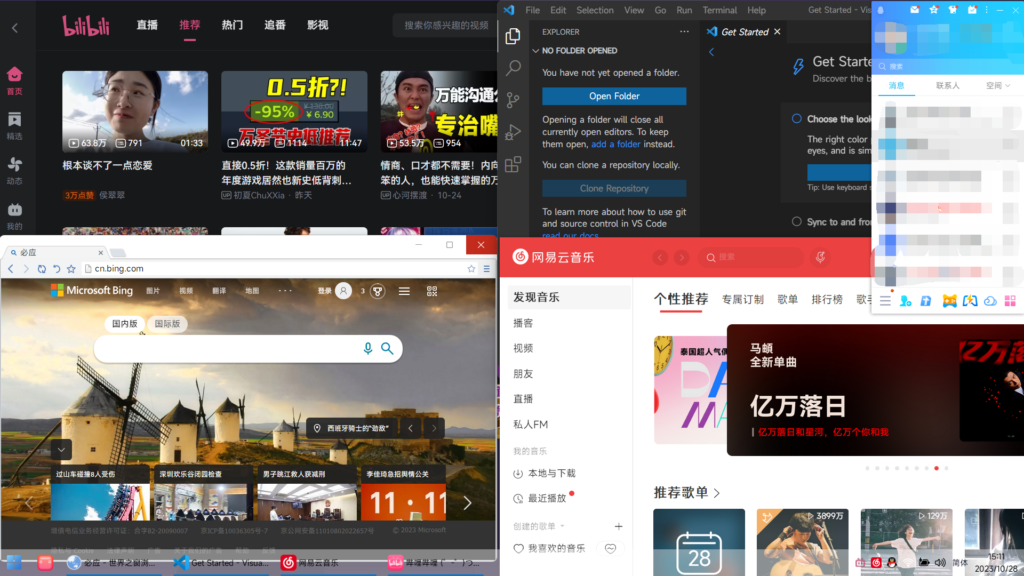Viewport: 1024px width, 576px height.
Task: Switch to Bilibili 热门 tab
Action: [232, 25]
